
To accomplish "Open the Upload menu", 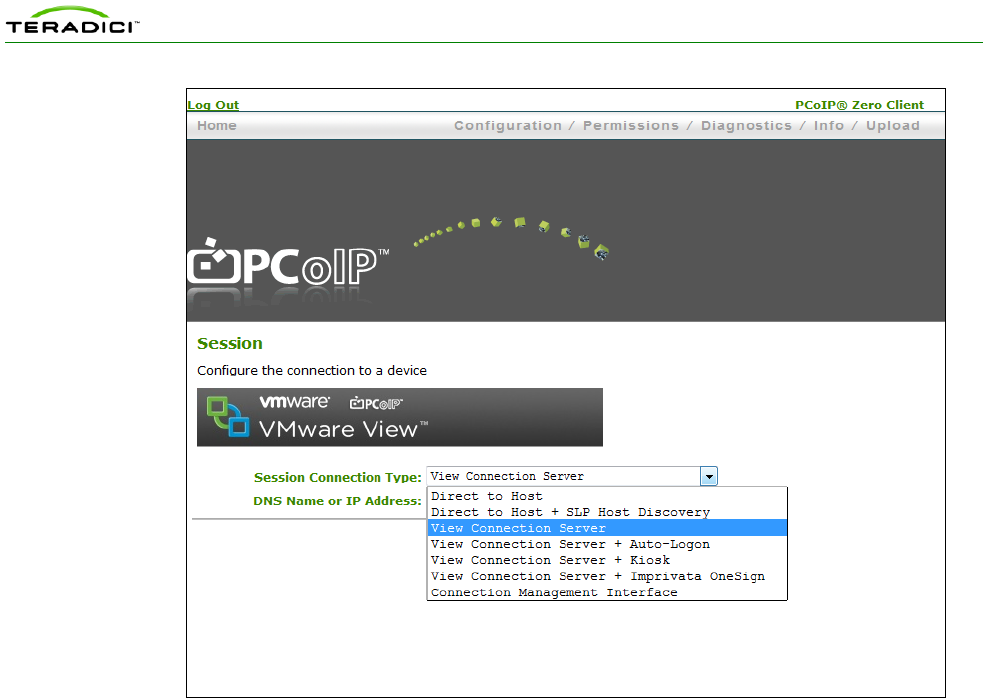I will [x=893, y=125].
